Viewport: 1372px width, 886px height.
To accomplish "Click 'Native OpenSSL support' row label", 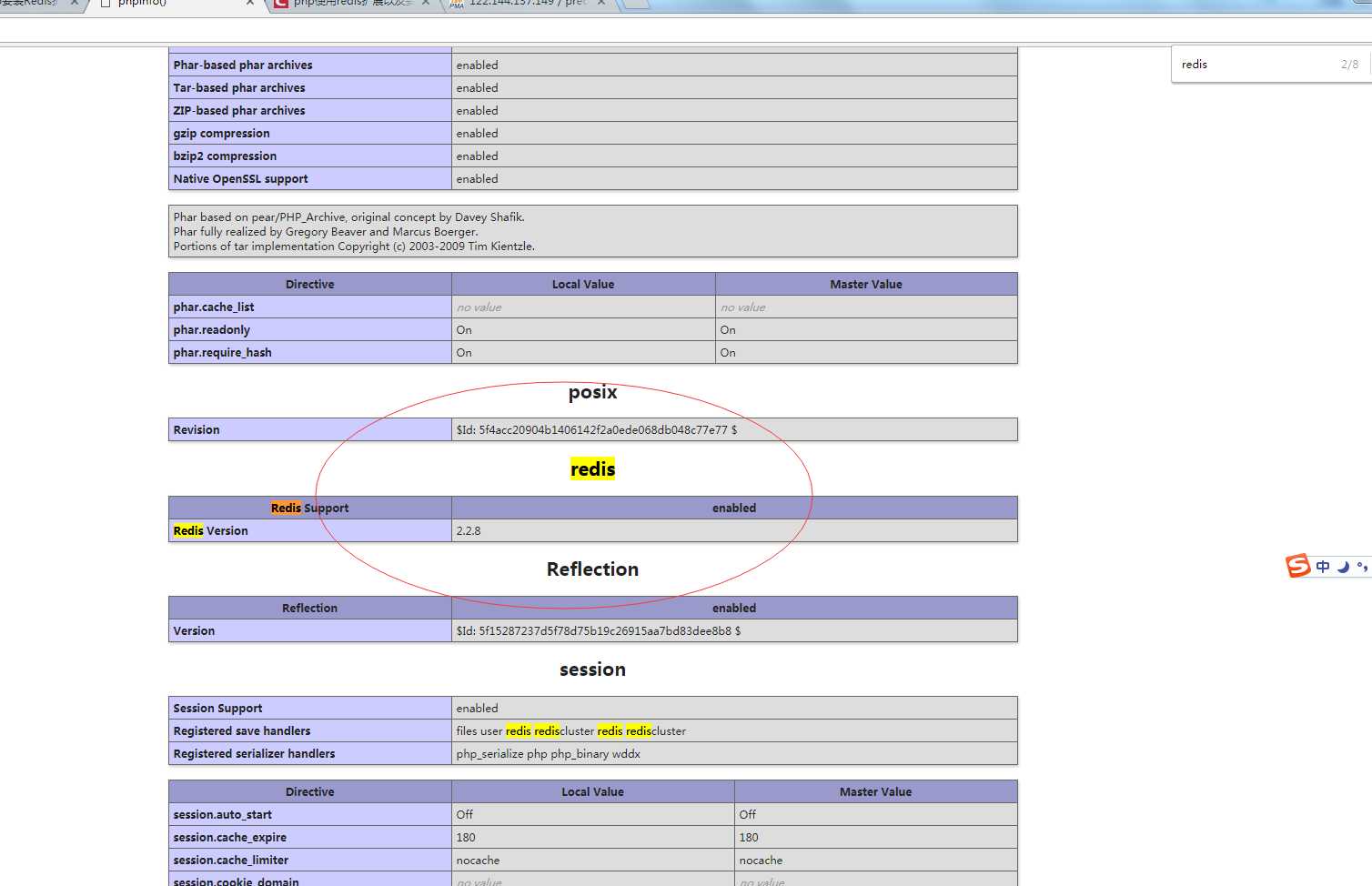I will [x=241, y=178].
